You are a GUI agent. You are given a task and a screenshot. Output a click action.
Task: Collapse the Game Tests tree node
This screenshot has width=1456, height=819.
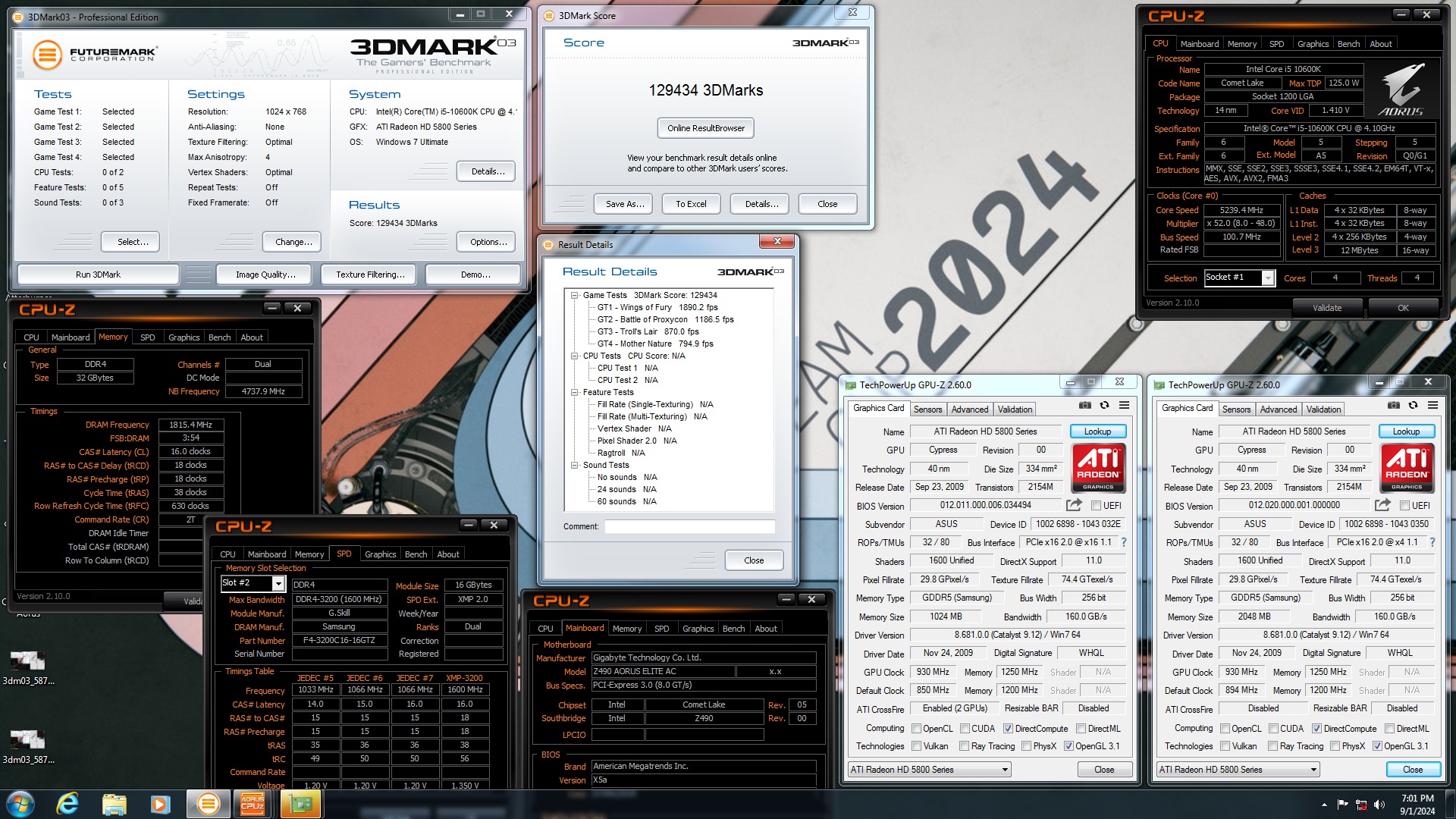coord(575,296)
